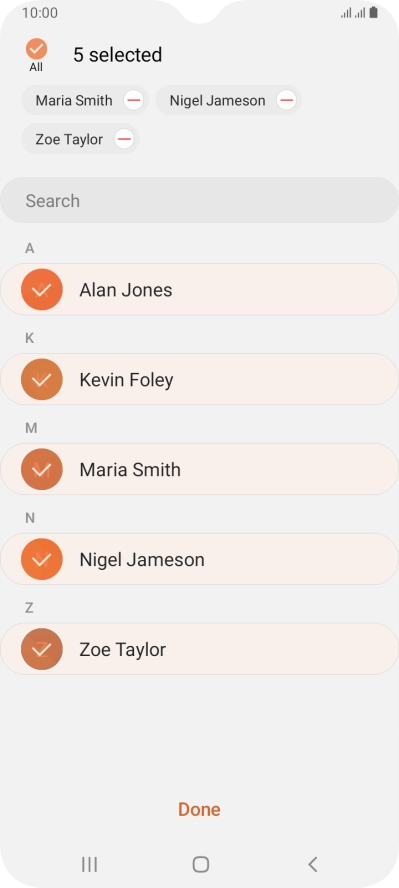Uncheck Kevin Foley avatar checkmark
The image size is (399, 888).
pyautogui.click(x=41, y=379)
